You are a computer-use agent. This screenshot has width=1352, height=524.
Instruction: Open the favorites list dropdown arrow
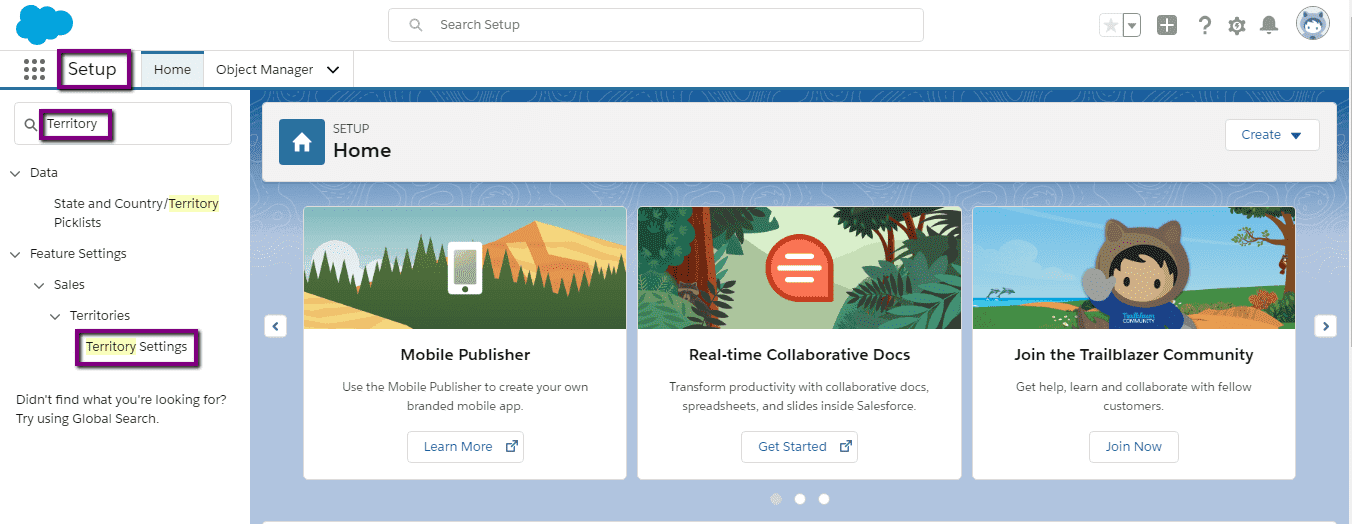(x=1132, y=26)
